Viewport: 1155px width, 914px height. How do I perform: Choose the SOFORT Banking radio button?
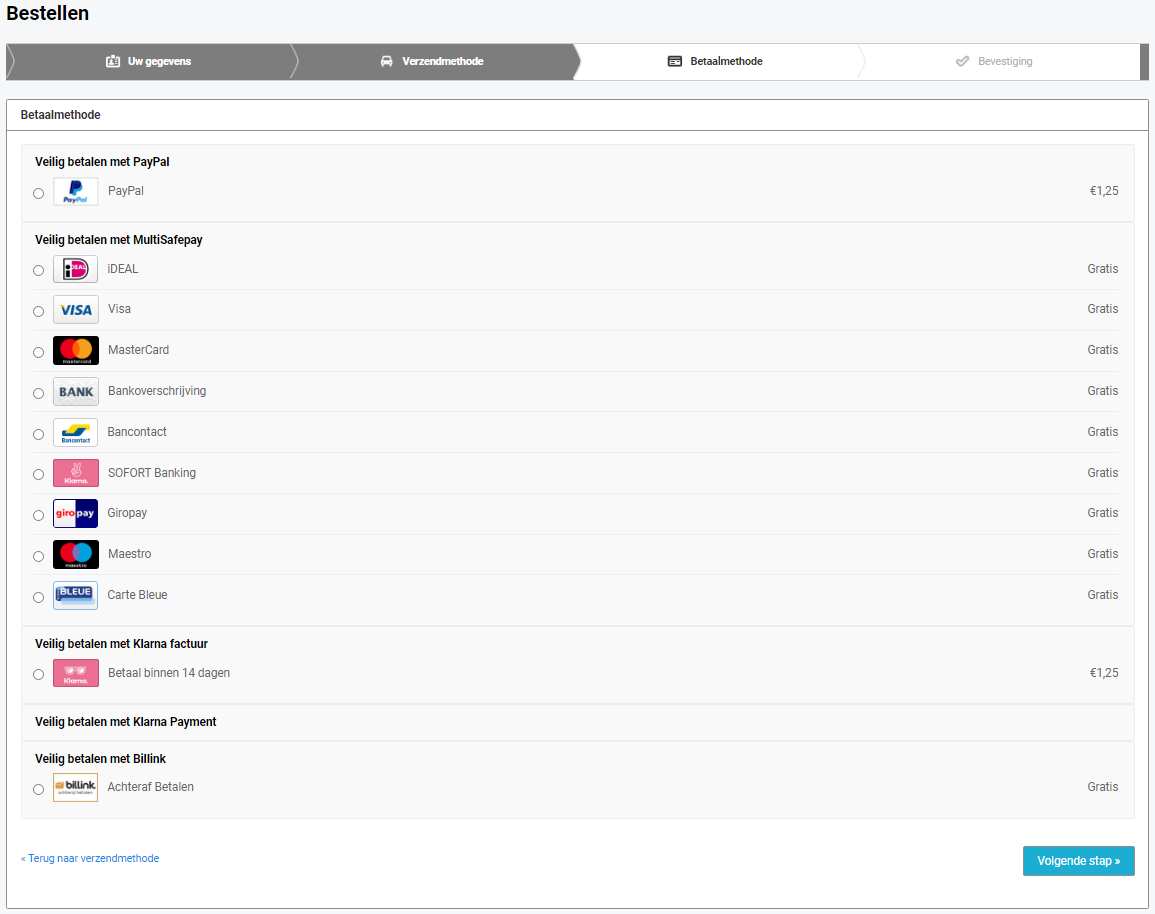(39, 475)
